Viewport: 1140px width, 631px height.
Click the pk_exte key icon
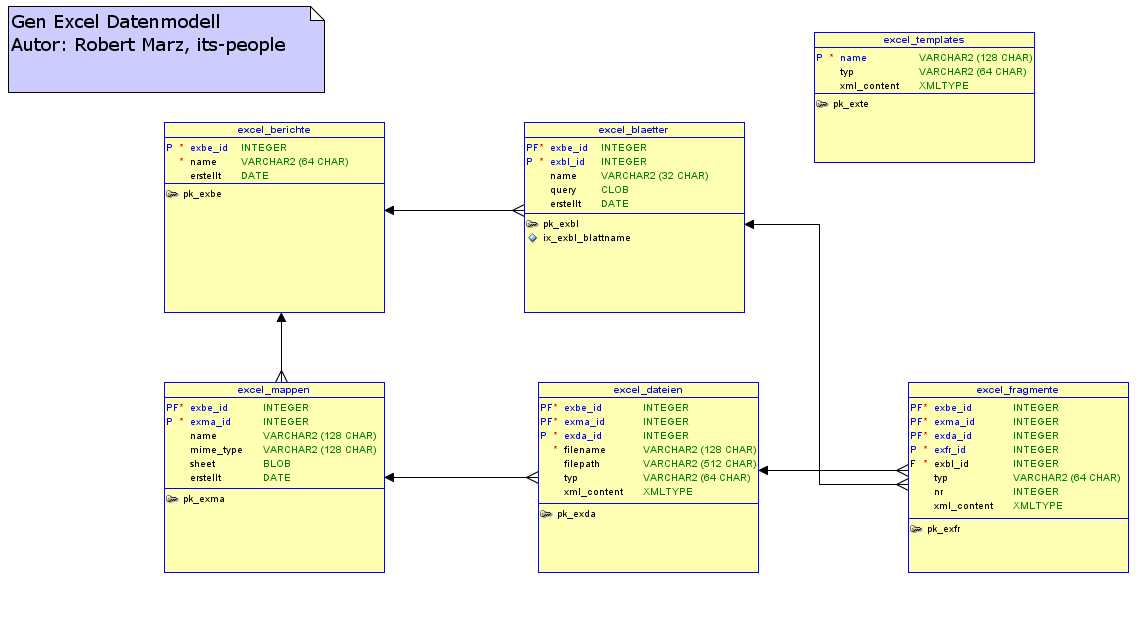coord(822,104)
